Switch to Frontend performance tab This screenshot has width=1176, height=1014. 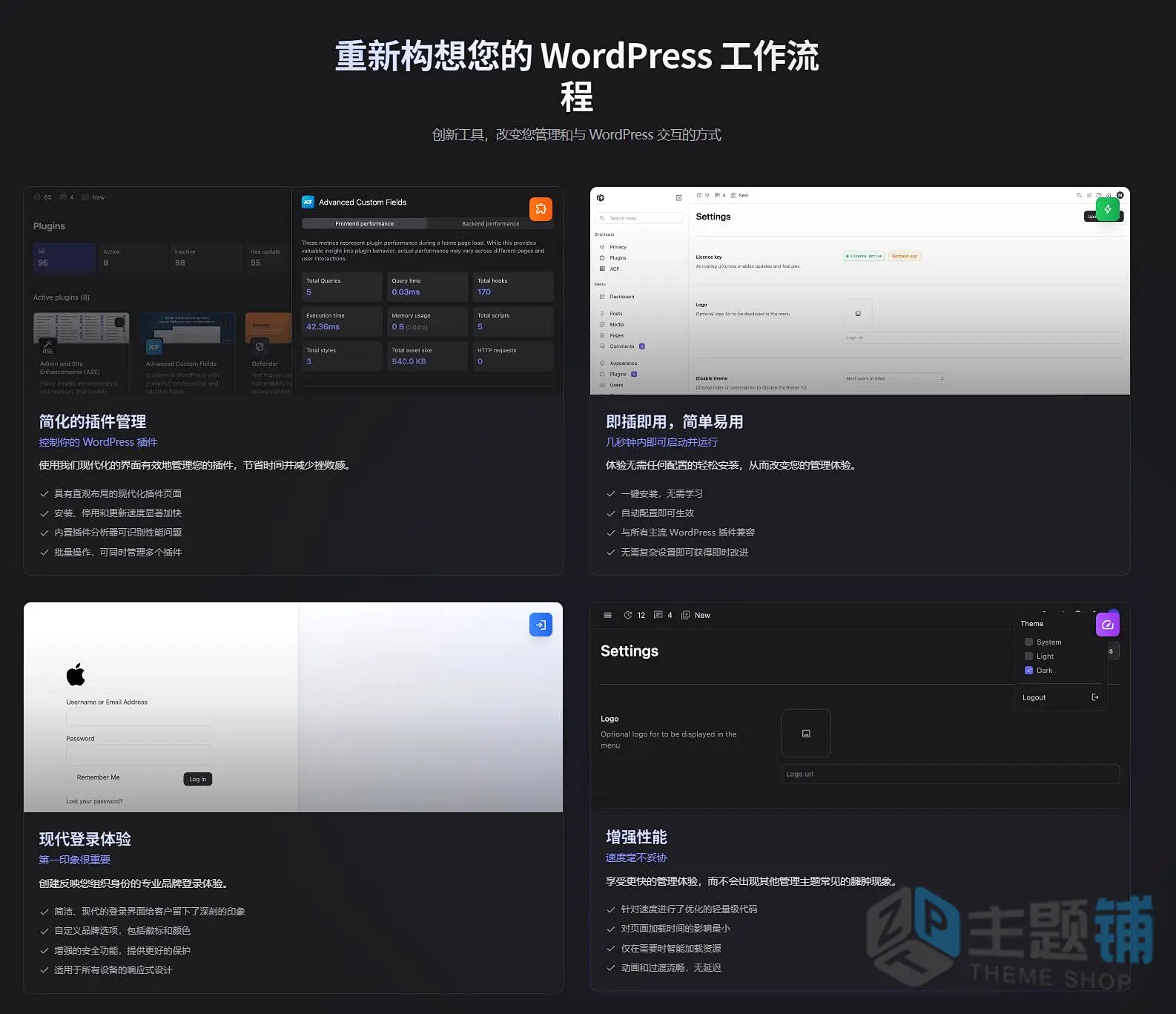(364, 223)
